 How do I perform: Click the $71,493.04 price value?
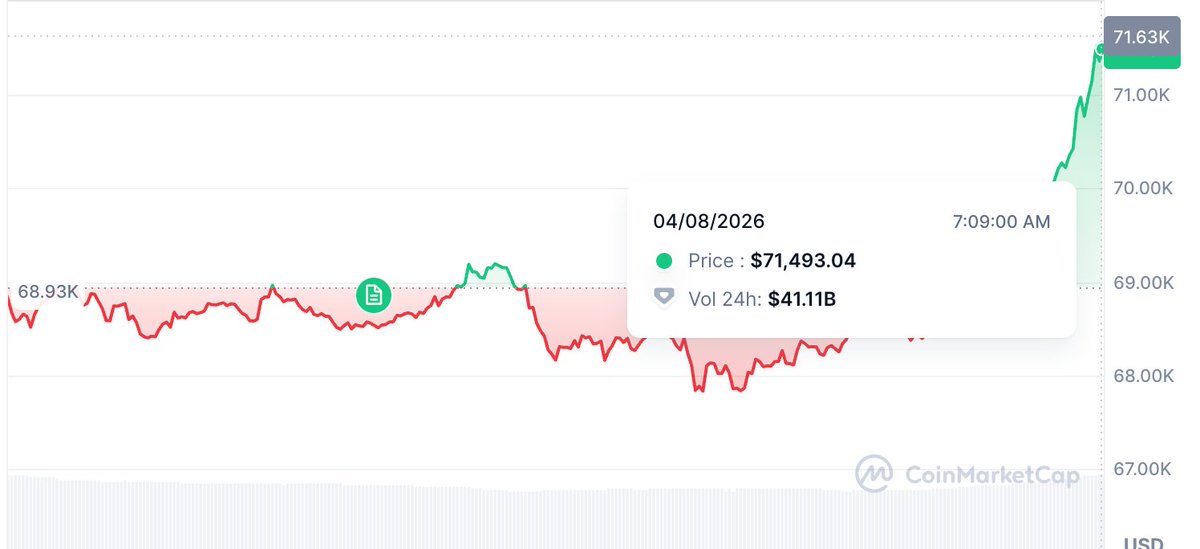pos(803,261)
